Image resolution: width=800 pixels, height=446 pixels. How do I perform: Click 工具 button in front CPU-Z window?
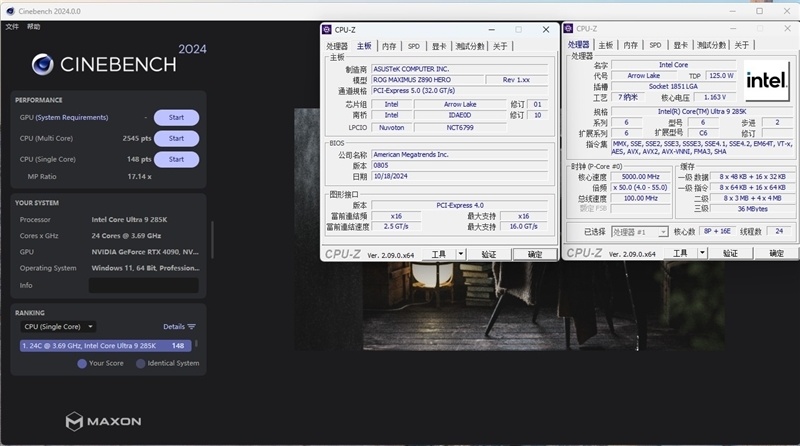pos(439,254)
